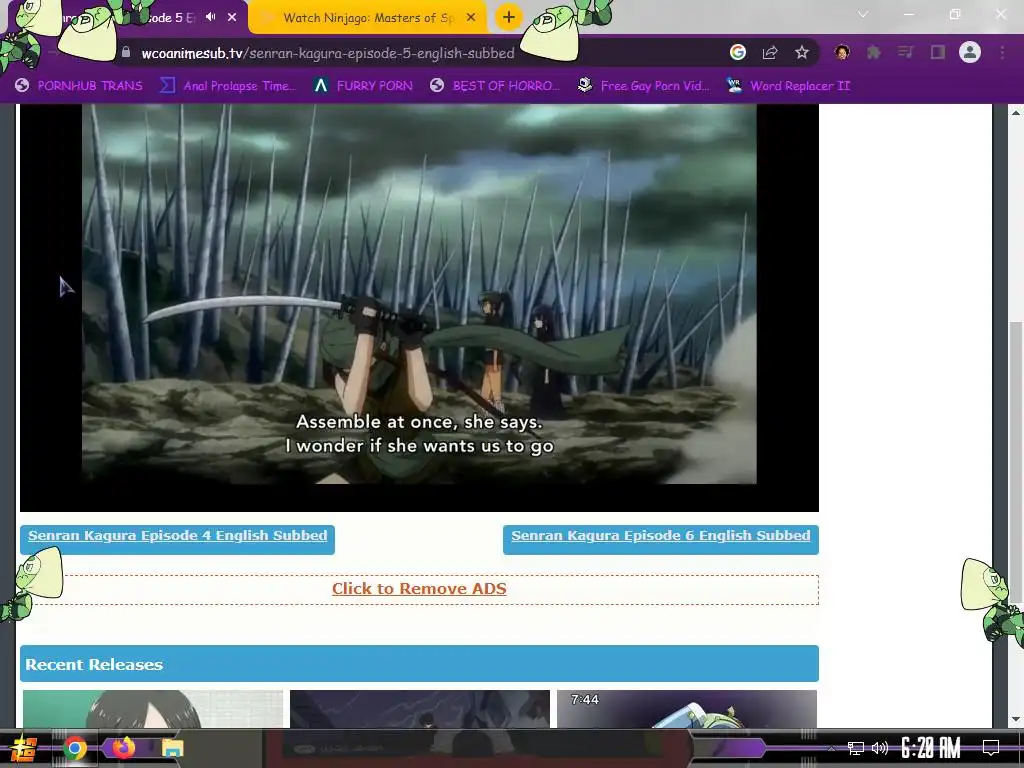Click the 6:28 AM clock
1024x768 pixels.
click(x=931, y=748)
